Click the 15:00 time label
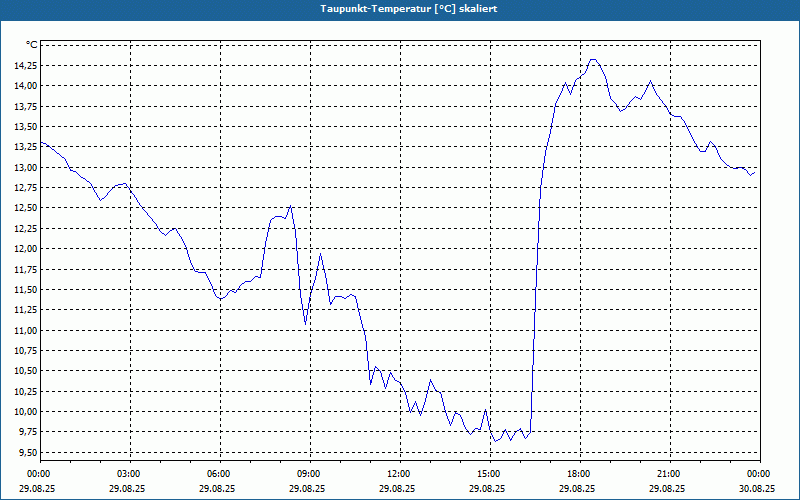The width and height of the screenshot is (800, 500). tap(490, 474)
